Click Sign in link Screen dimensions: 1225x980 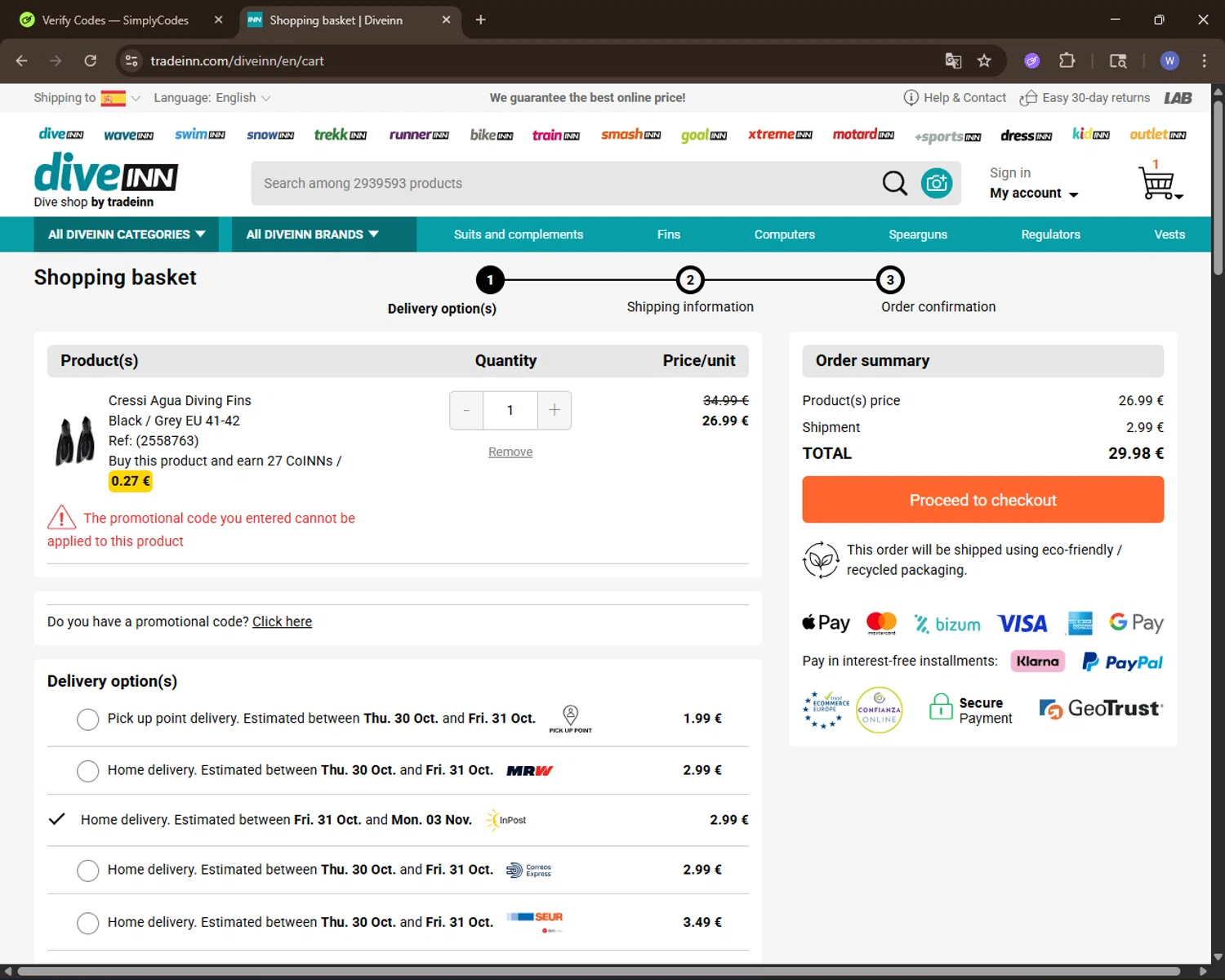click(x=1010, y=172)
